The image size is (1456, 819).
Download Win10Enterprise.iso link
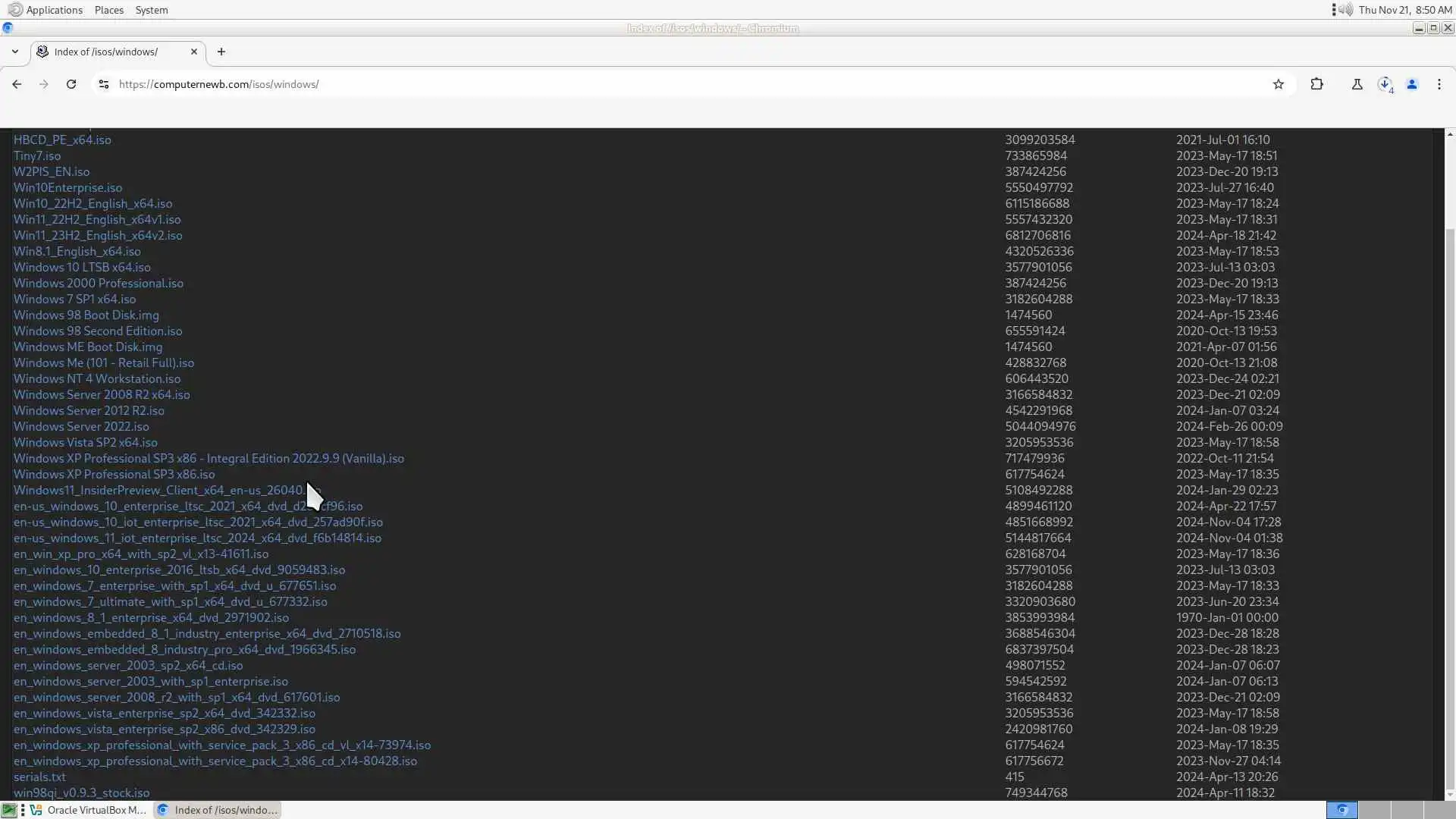(67, 187)
